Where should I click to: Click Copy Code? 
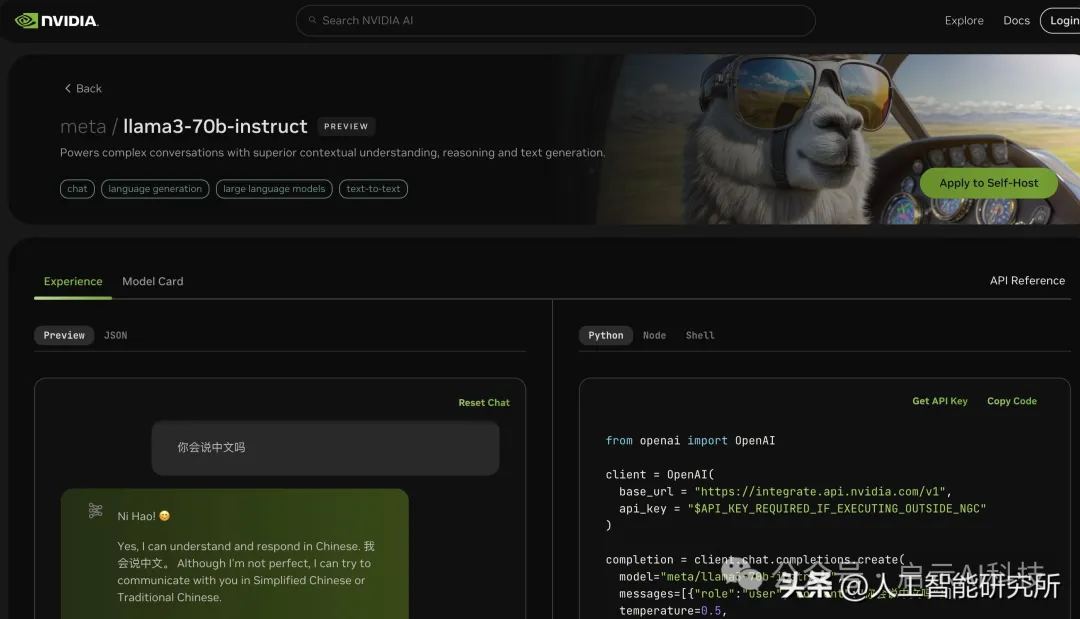pos(1012,401)
